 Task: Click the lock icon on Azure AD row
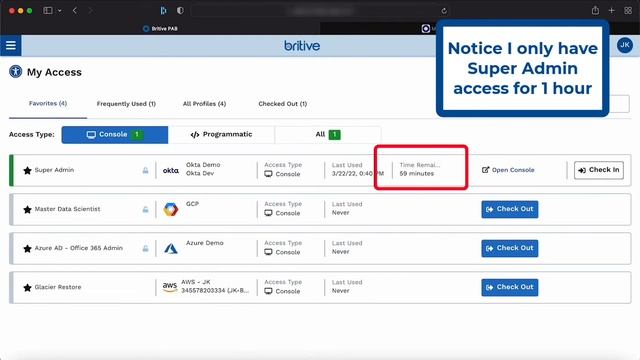(x=145, y=249)
